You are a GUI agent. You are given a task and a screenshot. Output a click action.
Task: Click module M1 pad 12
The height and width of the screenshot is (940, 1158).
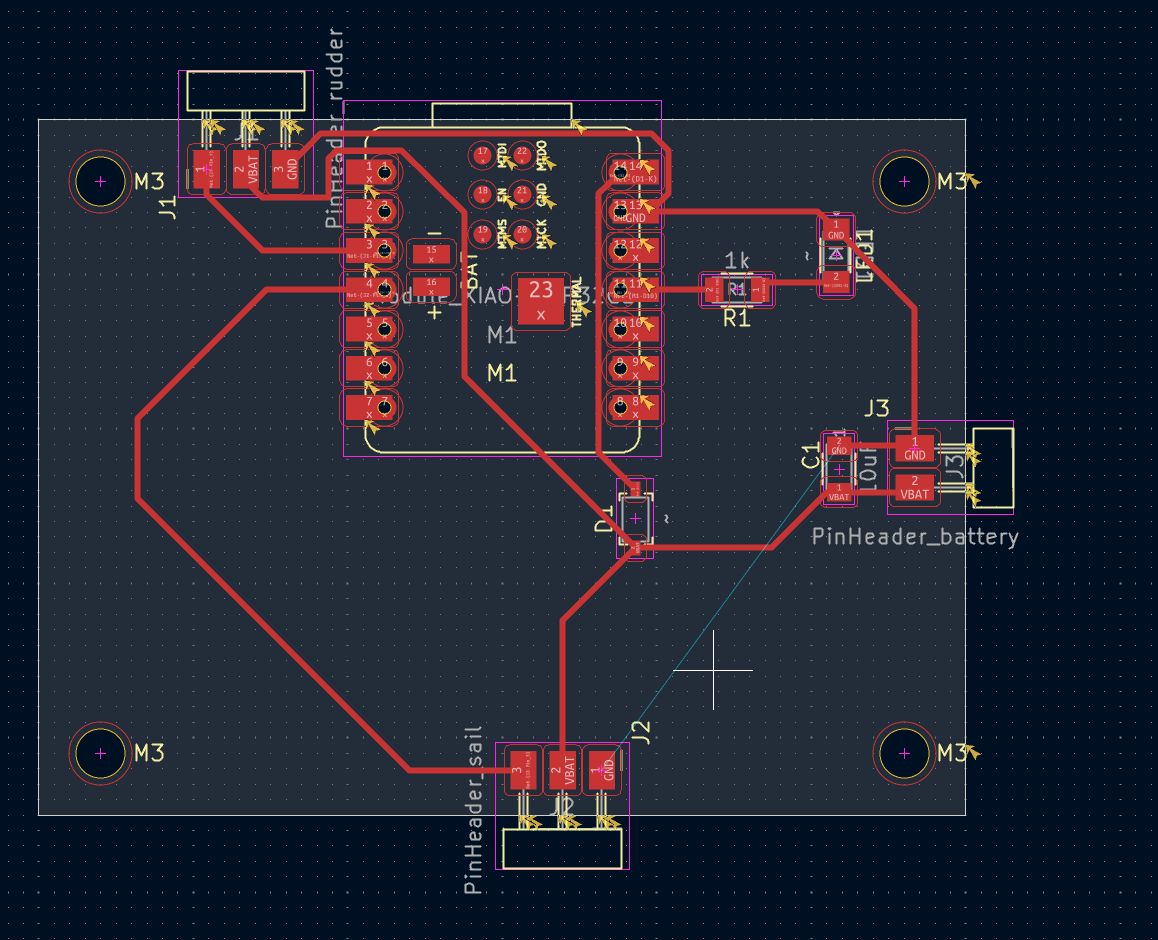[633, 250]
